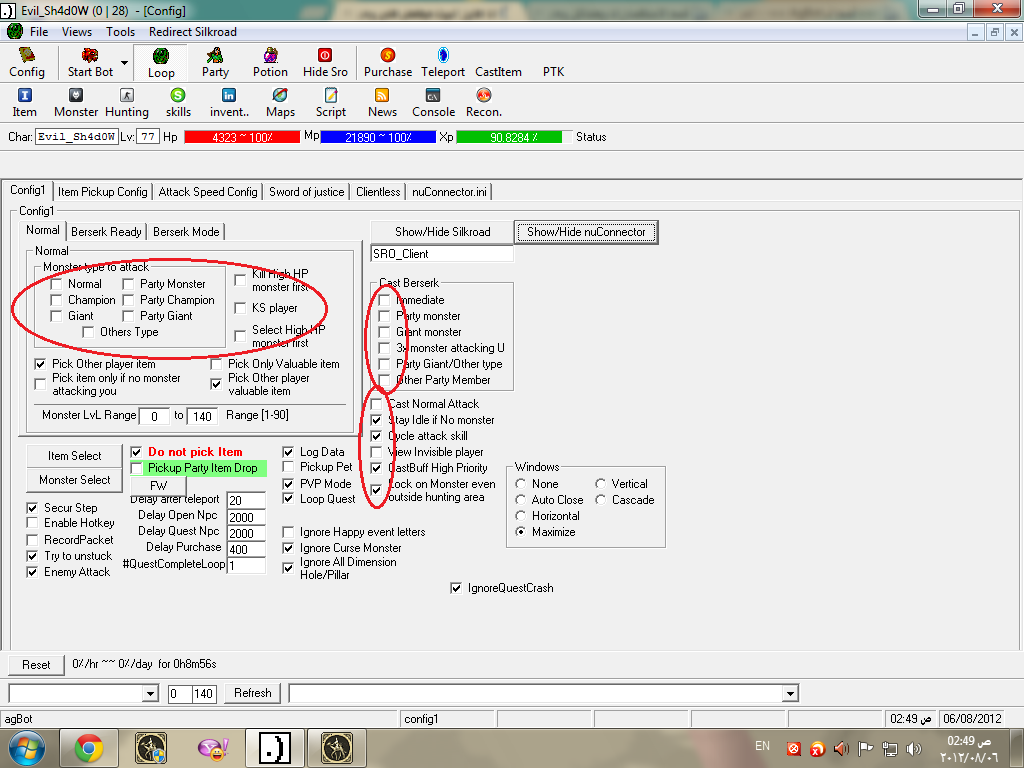Enable the KS player checkbox
The height and width of the screenshot is (768, 1024).
(240, 308)
